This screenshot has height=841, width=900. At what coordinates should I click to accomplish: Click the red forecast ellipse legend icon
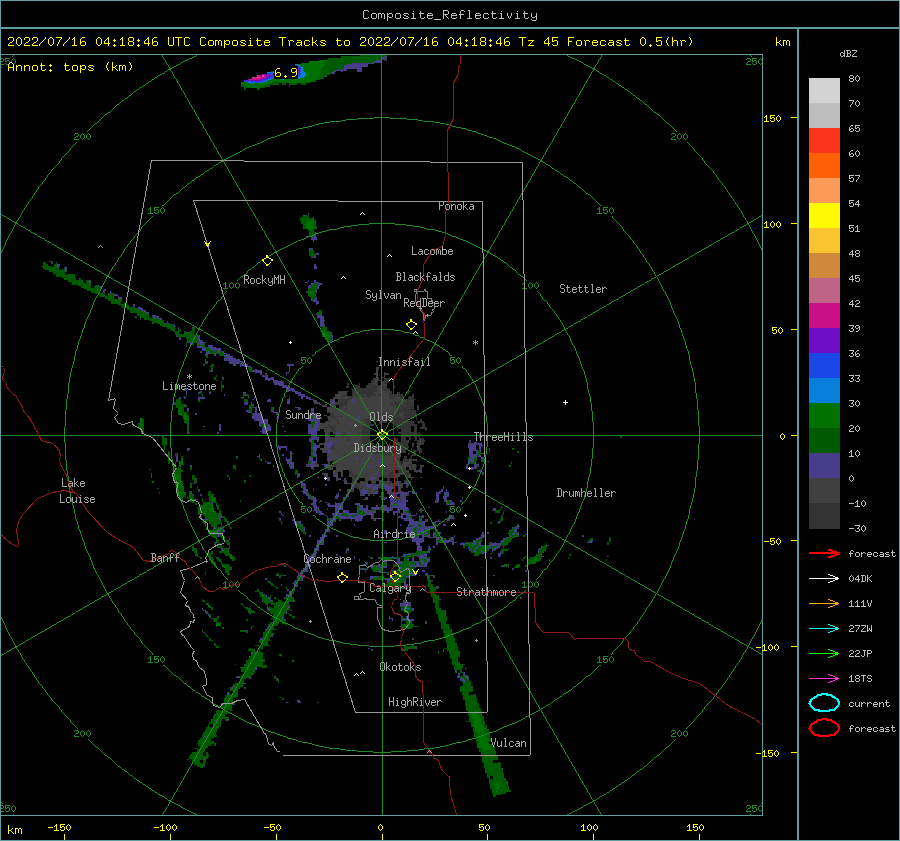824,728
